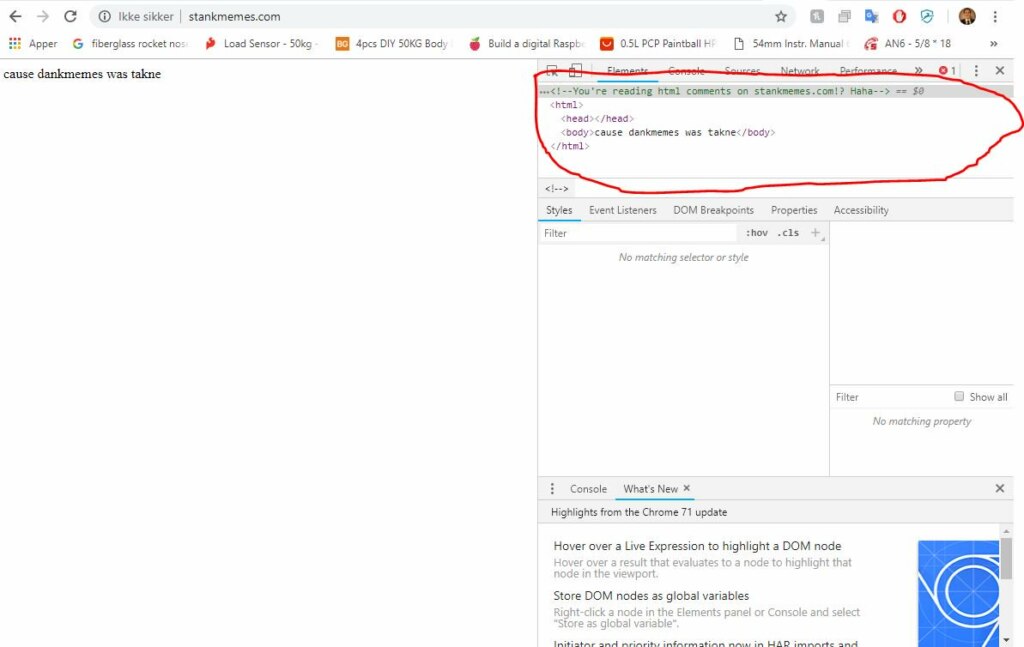Open DevTools customize three-dot menu
Screen dimensions: 1024x647
point(976,71)
